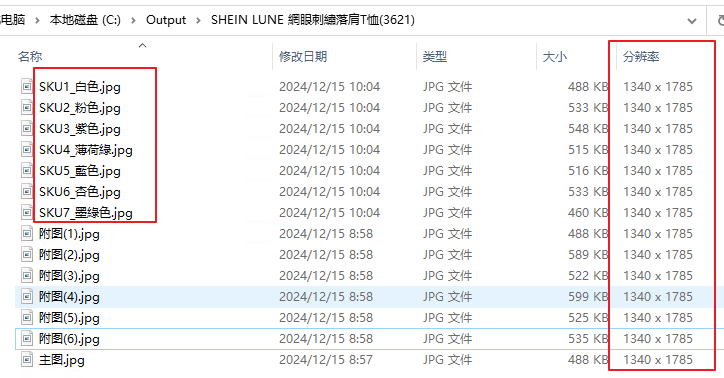Click the 525 KB size cell
Viewport: 724px width, 378px height.
587,318
